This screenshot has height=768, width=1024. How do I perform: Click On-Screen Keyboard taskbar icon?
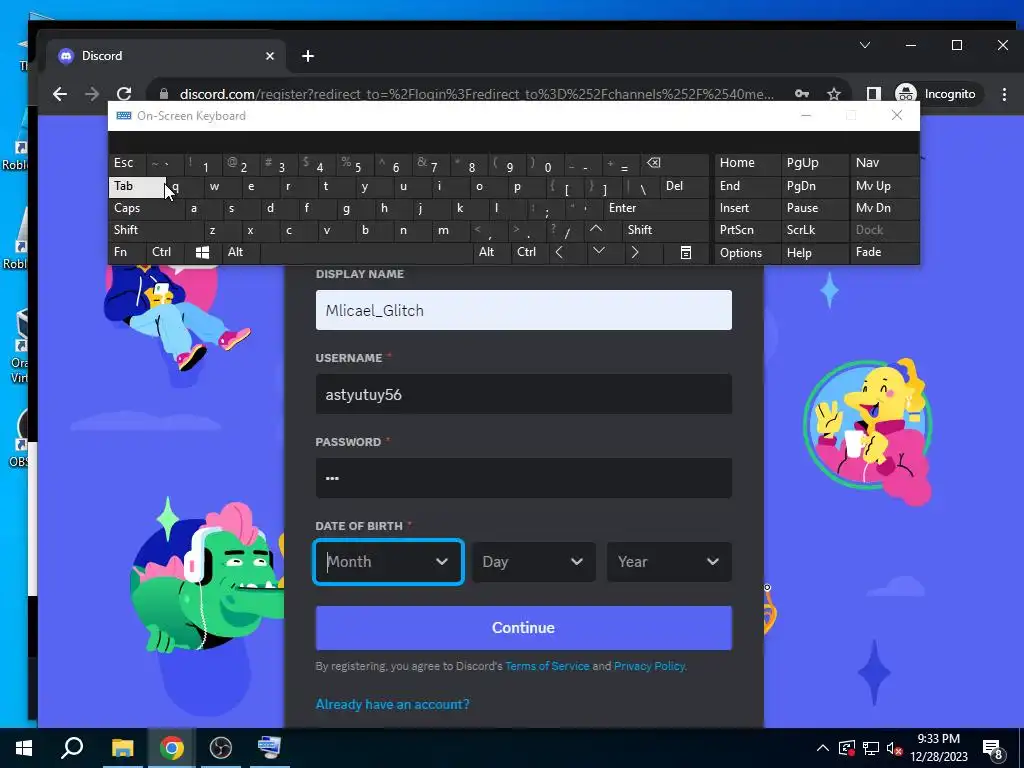point(269,748)
